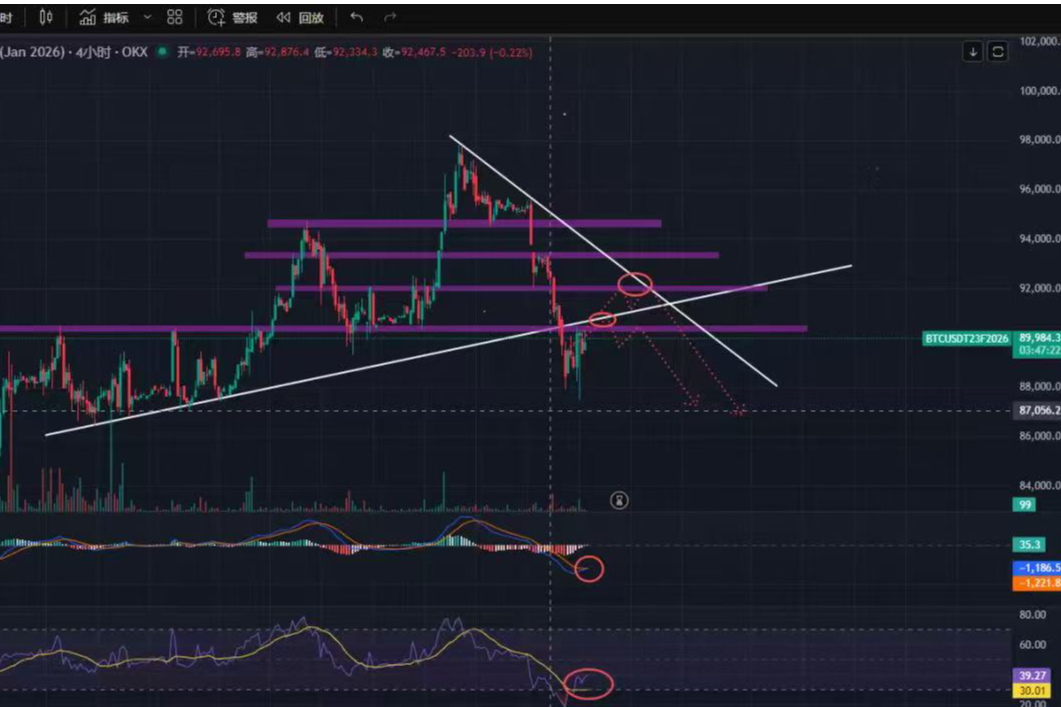The image size is (1061, 707).
Task: Click the square frame icon near price axis
Action: tap(997, 52)
